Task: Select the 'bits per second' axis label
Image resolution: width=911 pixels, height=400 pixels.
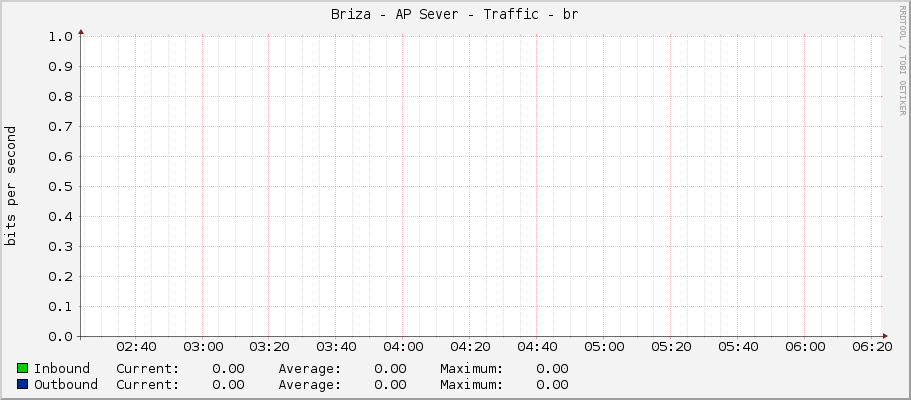Action: coord(10,186)
